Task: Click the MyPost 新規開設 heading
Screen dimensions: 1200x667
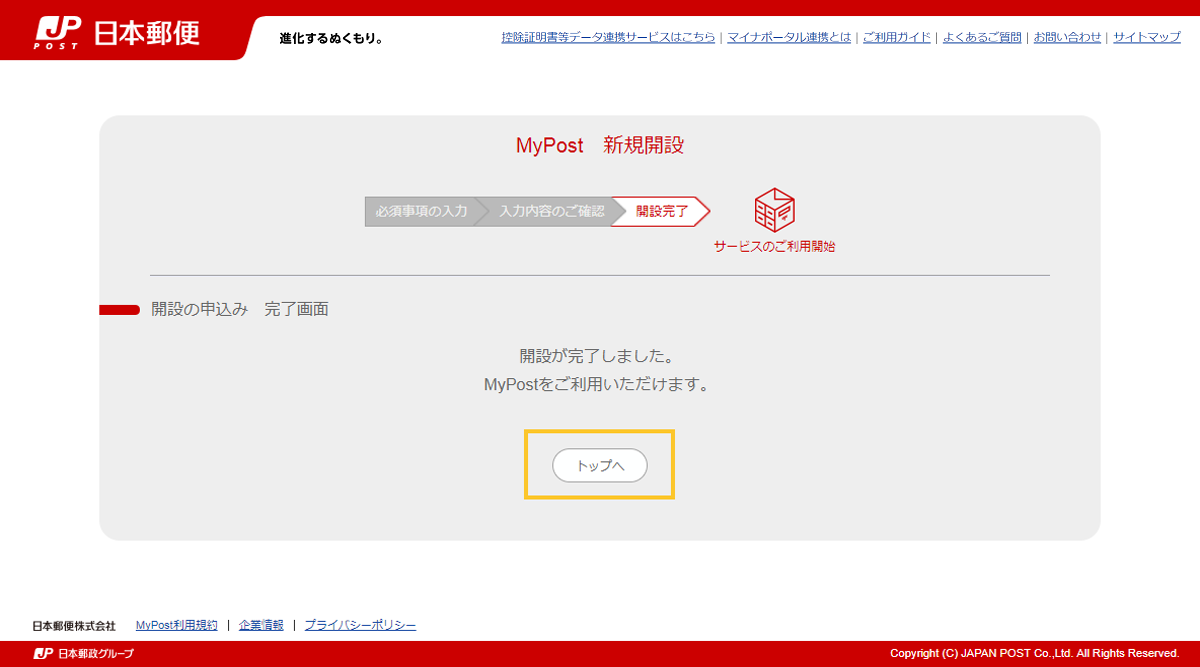Action: [x=600, y=145]
